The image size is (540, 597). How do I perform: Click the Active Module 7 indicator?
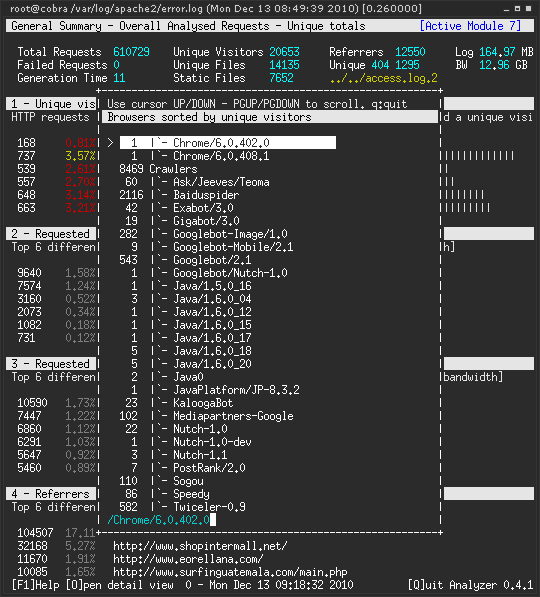(x=470, y=26)
